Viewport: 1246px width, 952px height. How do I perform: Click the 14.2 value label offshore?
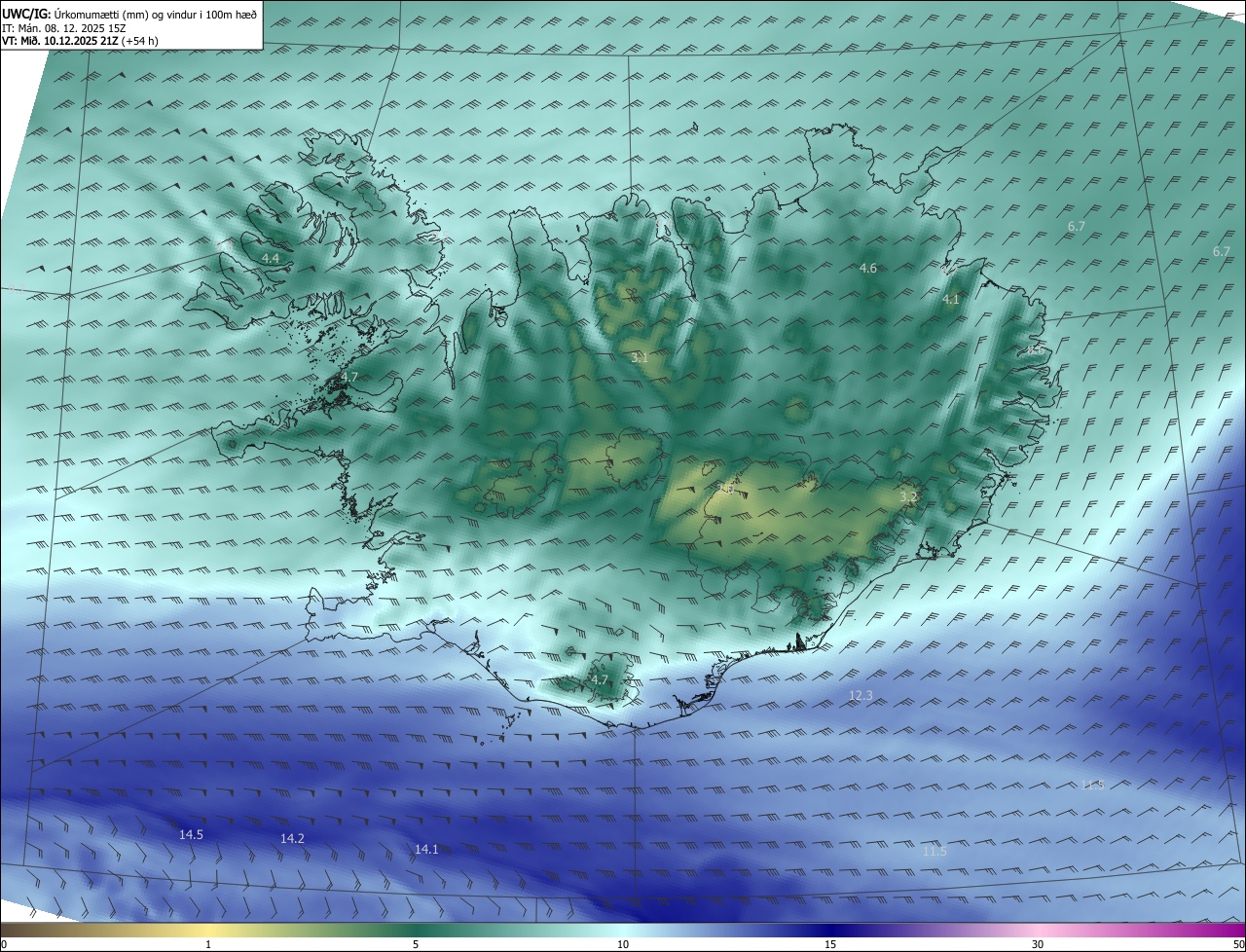point(292,838)
